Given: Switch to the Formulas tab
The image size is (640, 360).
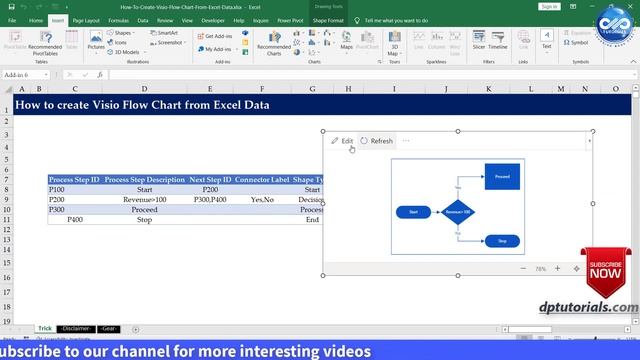Looking at the screenshot, I should (118, 20).
